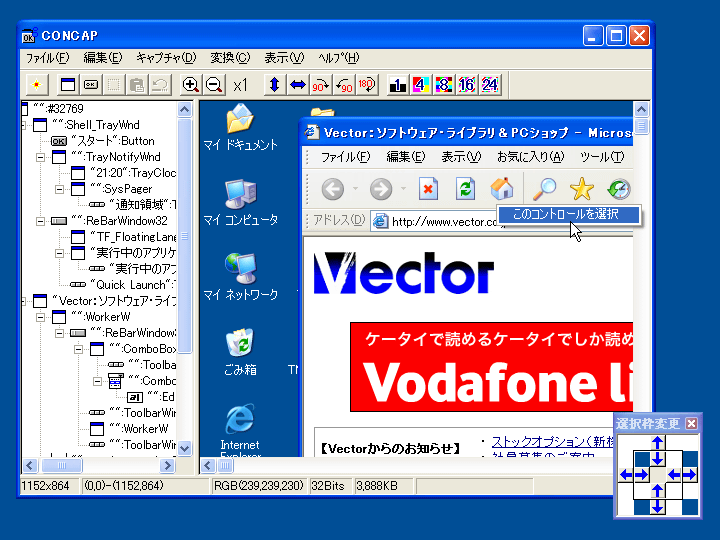Image resolution: width=720 pixels, height=540 pixels.
Task: Click マイ ドキュメント icon in captured desktop
Action: point(240,128)
